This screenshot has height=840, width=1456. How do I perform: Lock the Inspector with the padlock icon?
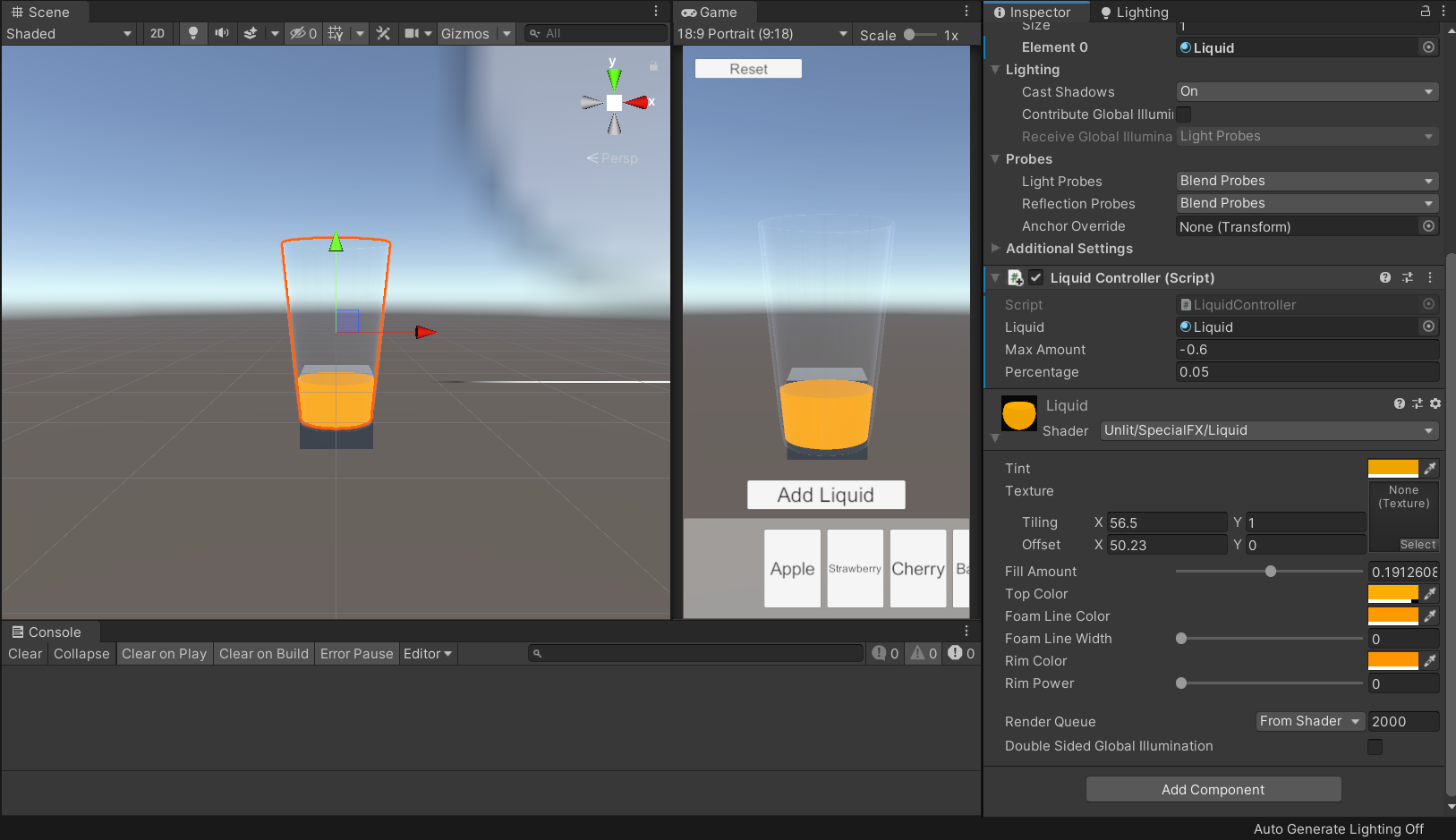pos(1425,12)
